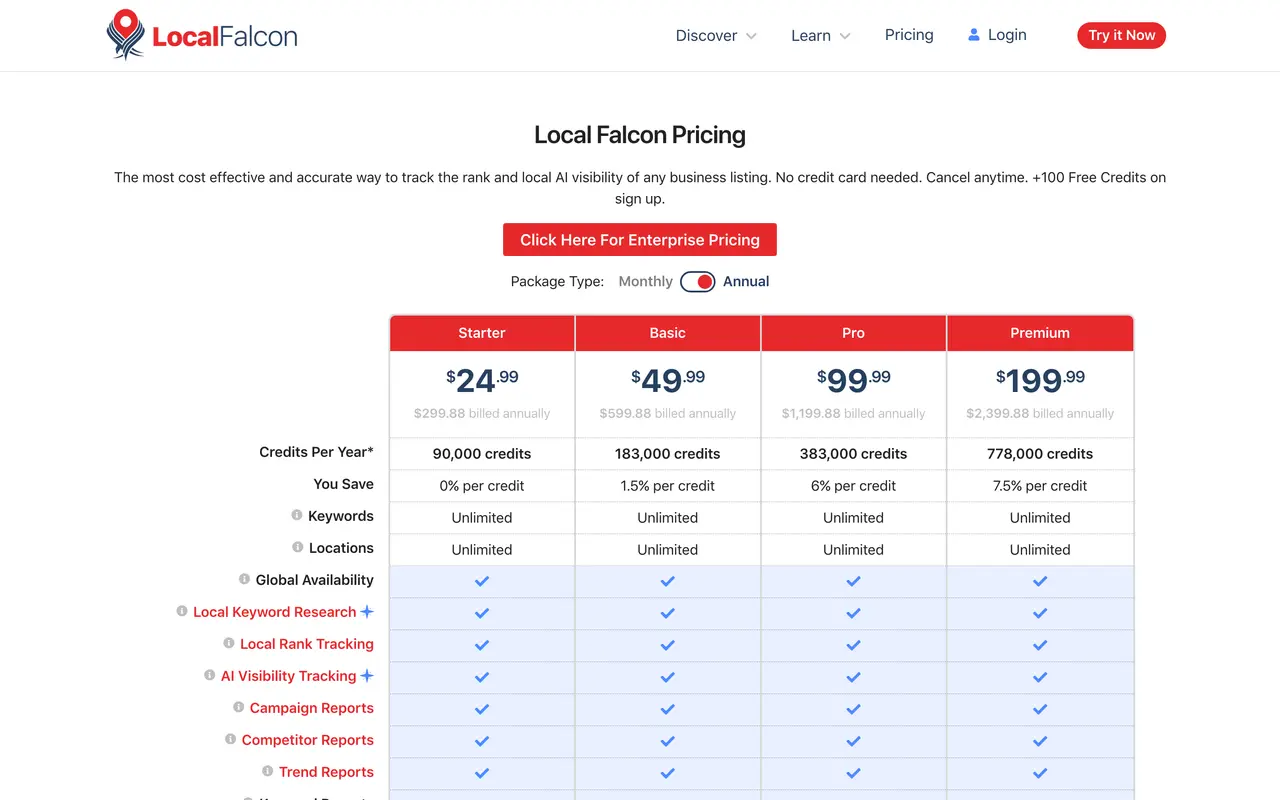Select the Monthly package type label
1280x800 pixels.
(x=645, y=282)
